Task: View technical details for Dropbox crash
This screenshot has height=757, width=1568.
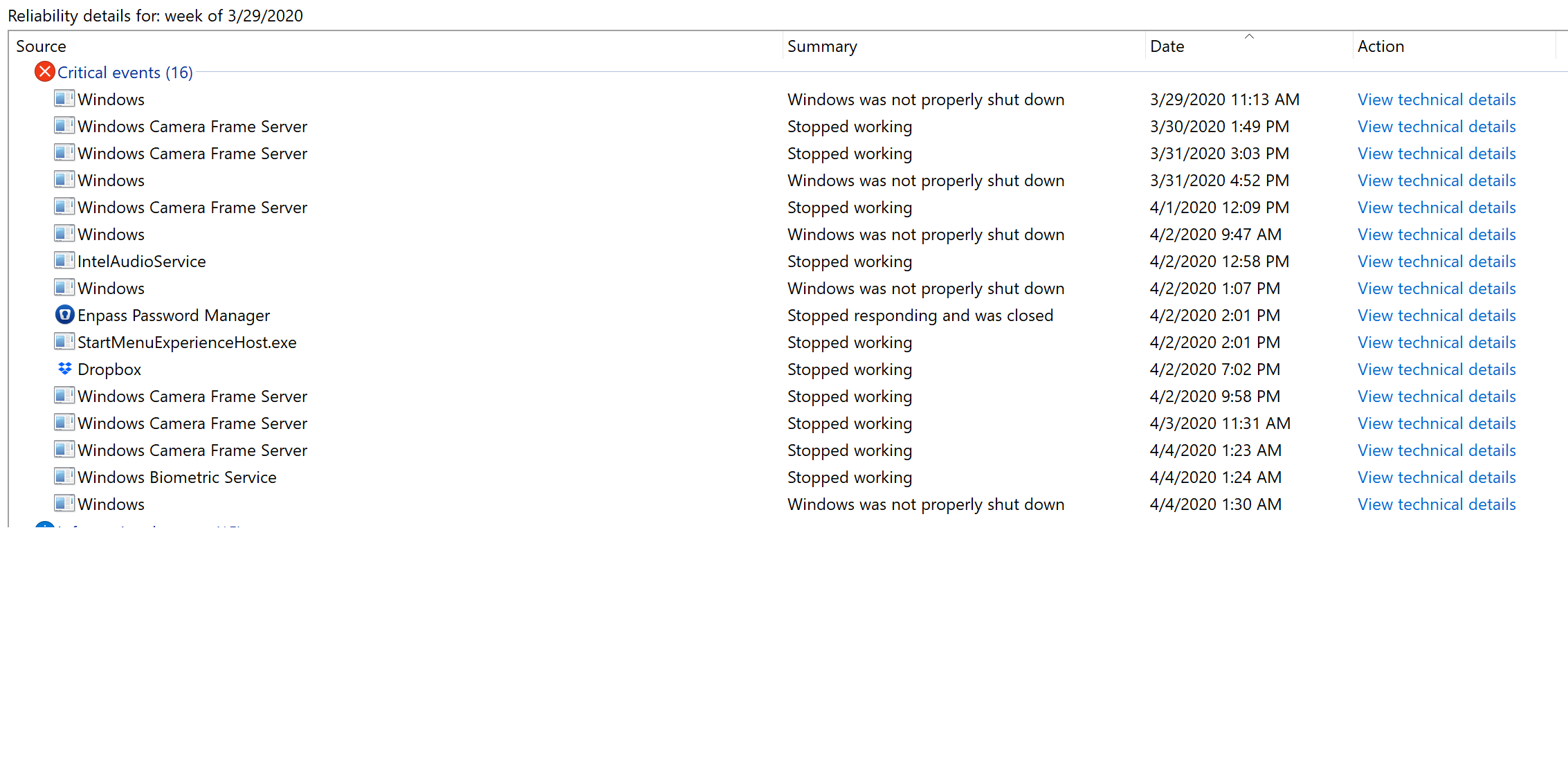Action: click(1437, 370)
